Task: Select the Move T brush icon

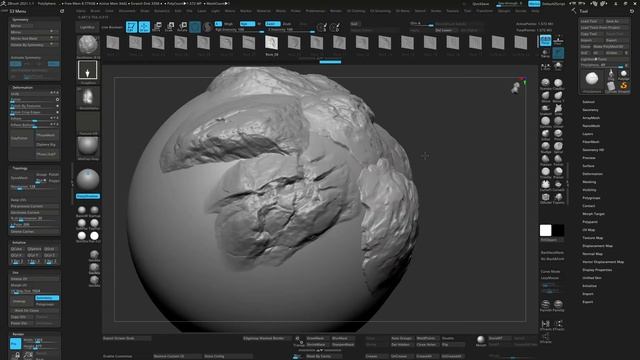Action: pyautogui.click(x=558, y=96)
